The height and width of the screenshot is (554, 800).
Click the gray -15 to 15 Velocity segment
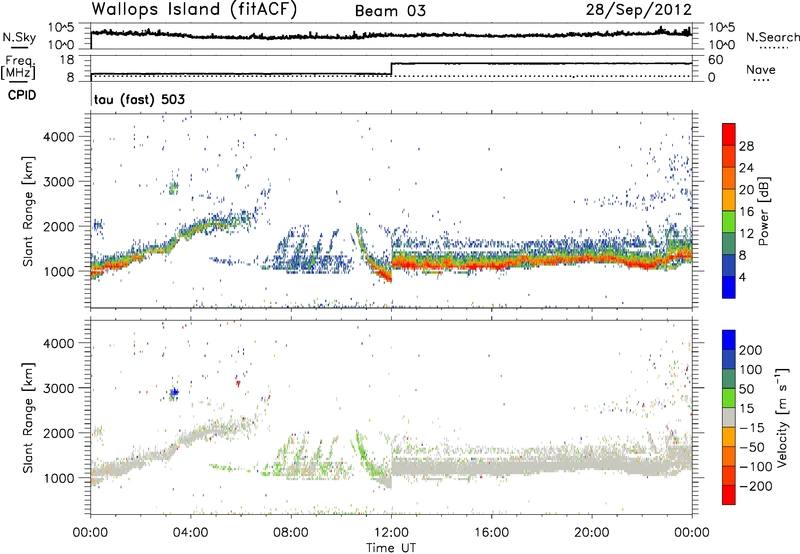[729, 417]
